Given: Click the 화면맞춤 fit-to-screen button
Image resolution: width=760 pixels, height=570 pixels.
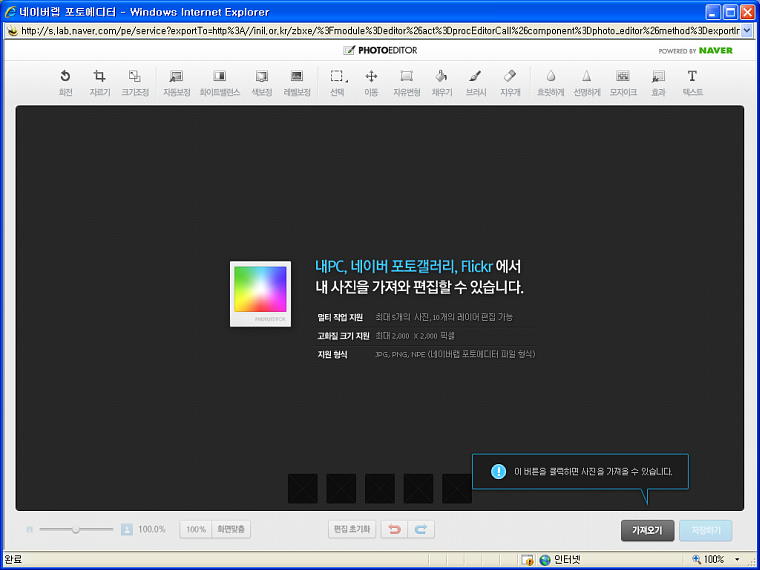Looking at the screenshot, I should click(231, 529).
